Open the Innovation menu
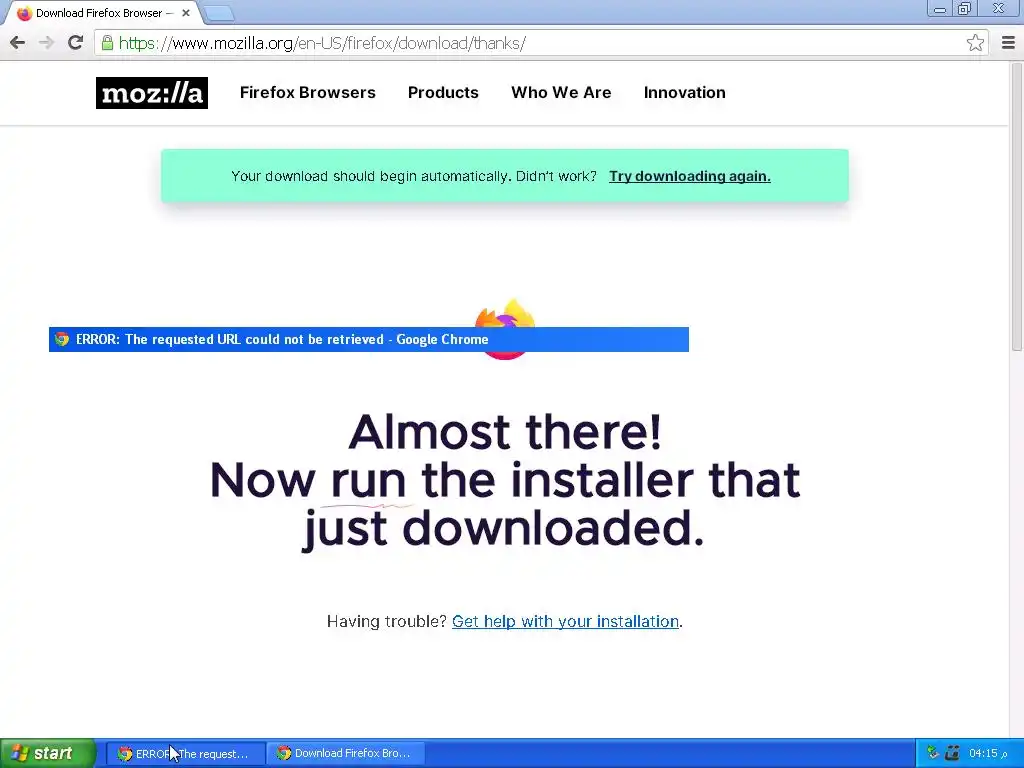Viewport: 1024px width, 768px height. pyautogui.click(x=684, y=93)
